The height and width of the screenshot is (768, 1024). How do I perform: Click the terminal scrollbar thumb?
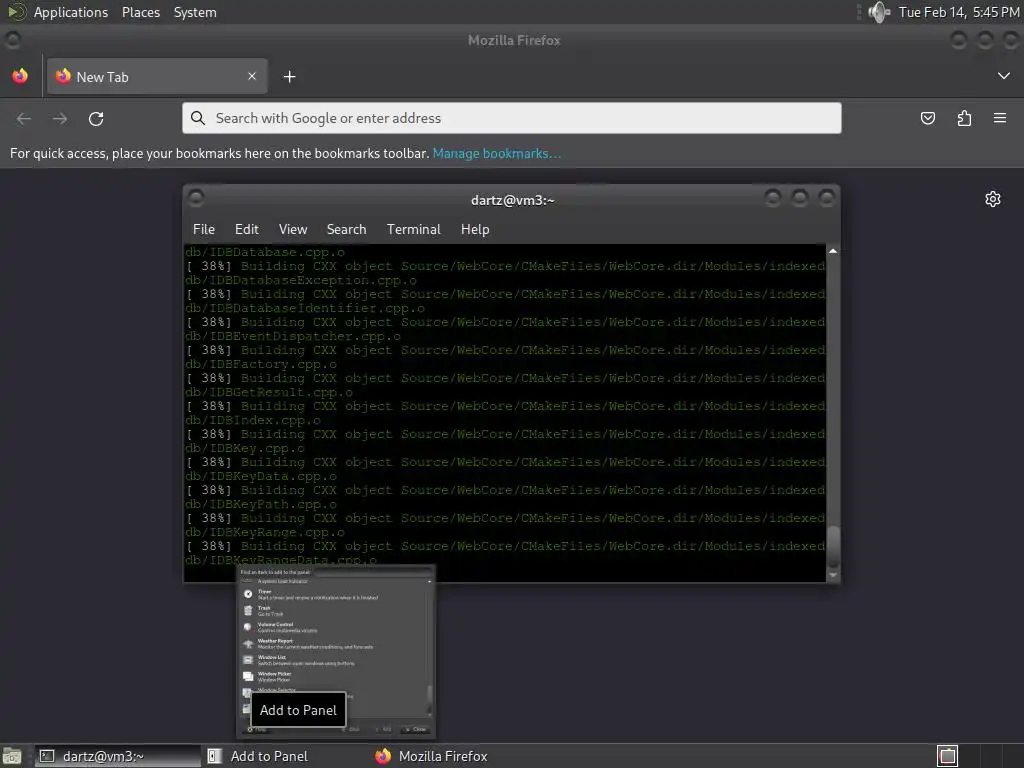(833, 547)
